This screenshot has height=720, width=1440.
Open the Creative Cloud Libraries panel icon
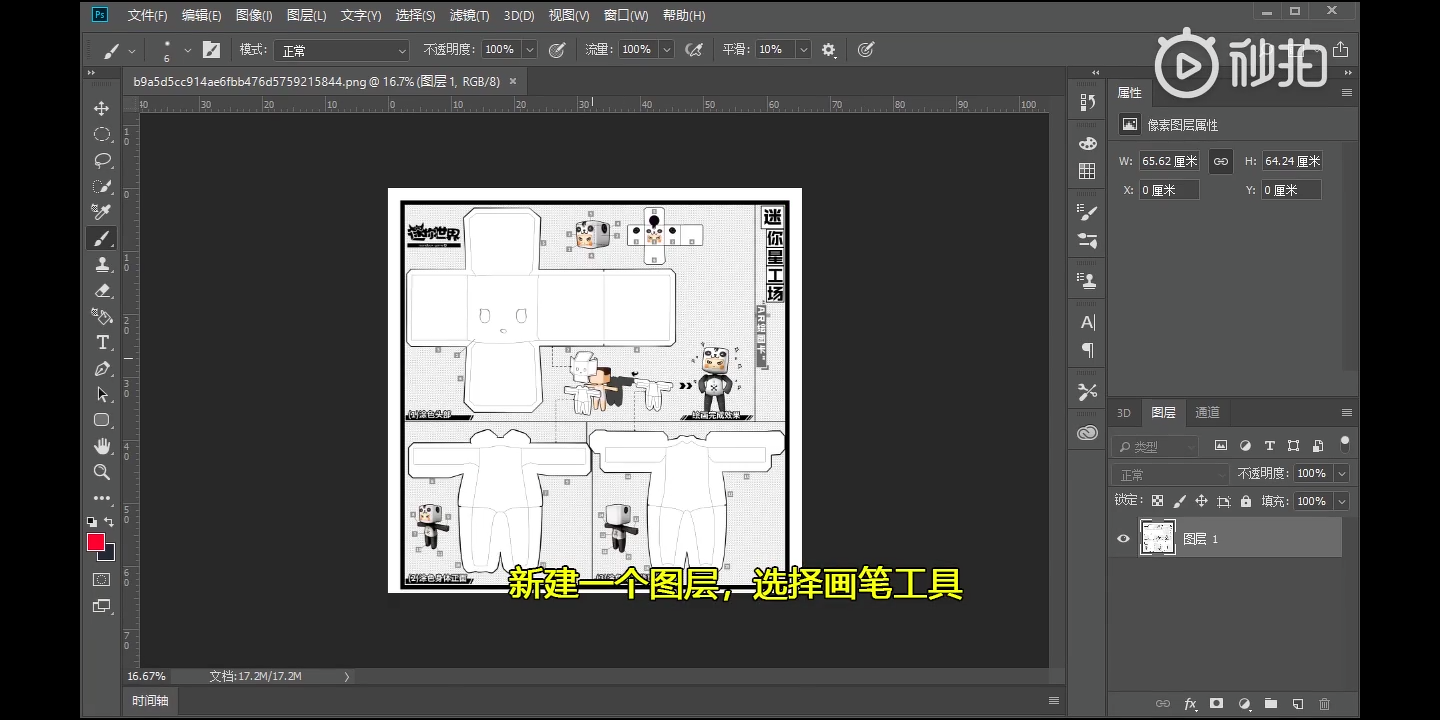tap(1088, 433)
